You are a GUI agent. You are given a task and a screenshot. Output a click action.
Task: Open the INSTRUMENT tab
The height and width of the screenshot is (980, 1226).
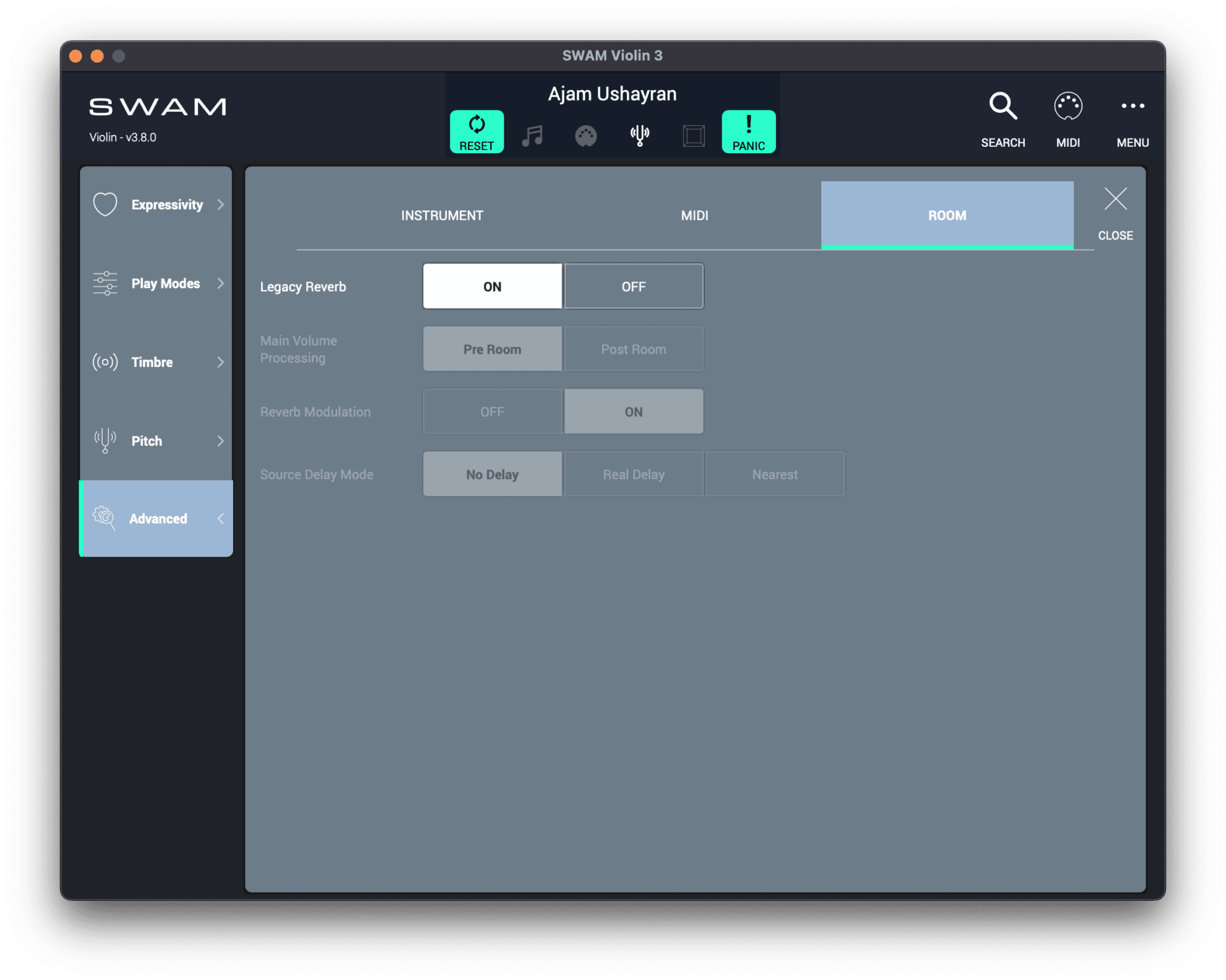442,215
